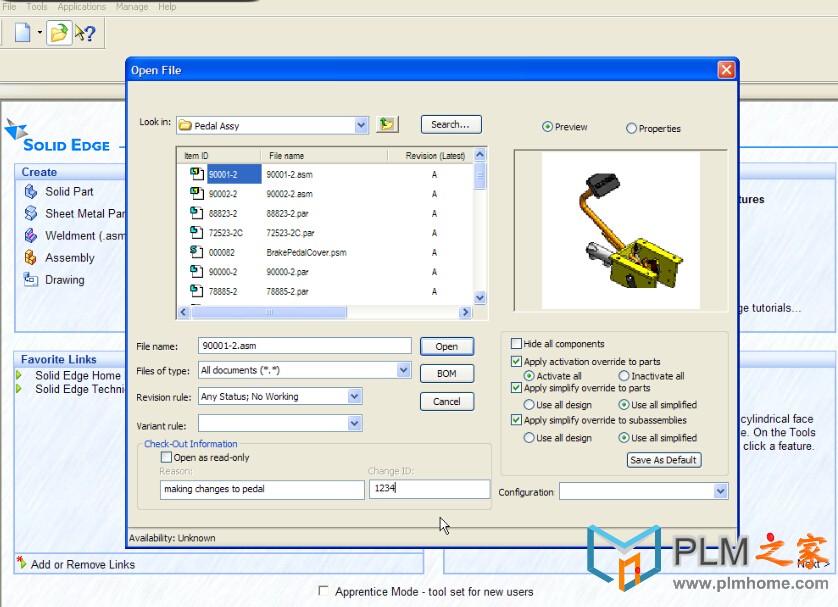Open the Help menu
838x607 pixels.
click(167, 6)
